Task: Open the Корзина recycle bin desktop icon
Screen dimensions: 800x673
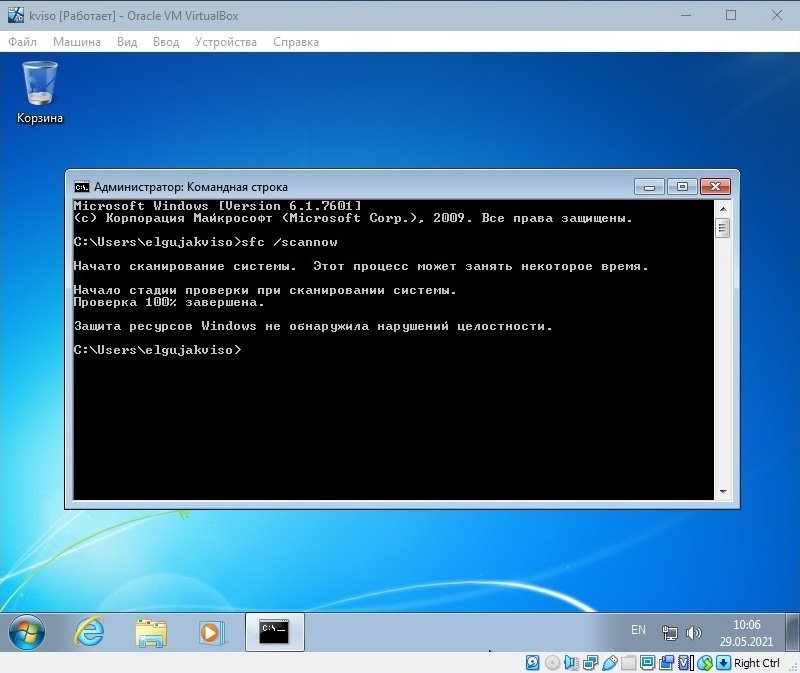Action: coord(40,92)
